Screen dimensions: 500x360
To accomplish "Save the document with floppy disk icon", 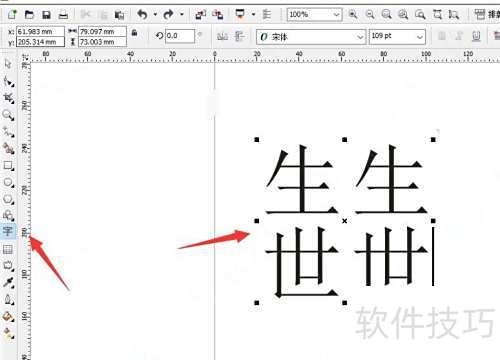I will [46, 15].
